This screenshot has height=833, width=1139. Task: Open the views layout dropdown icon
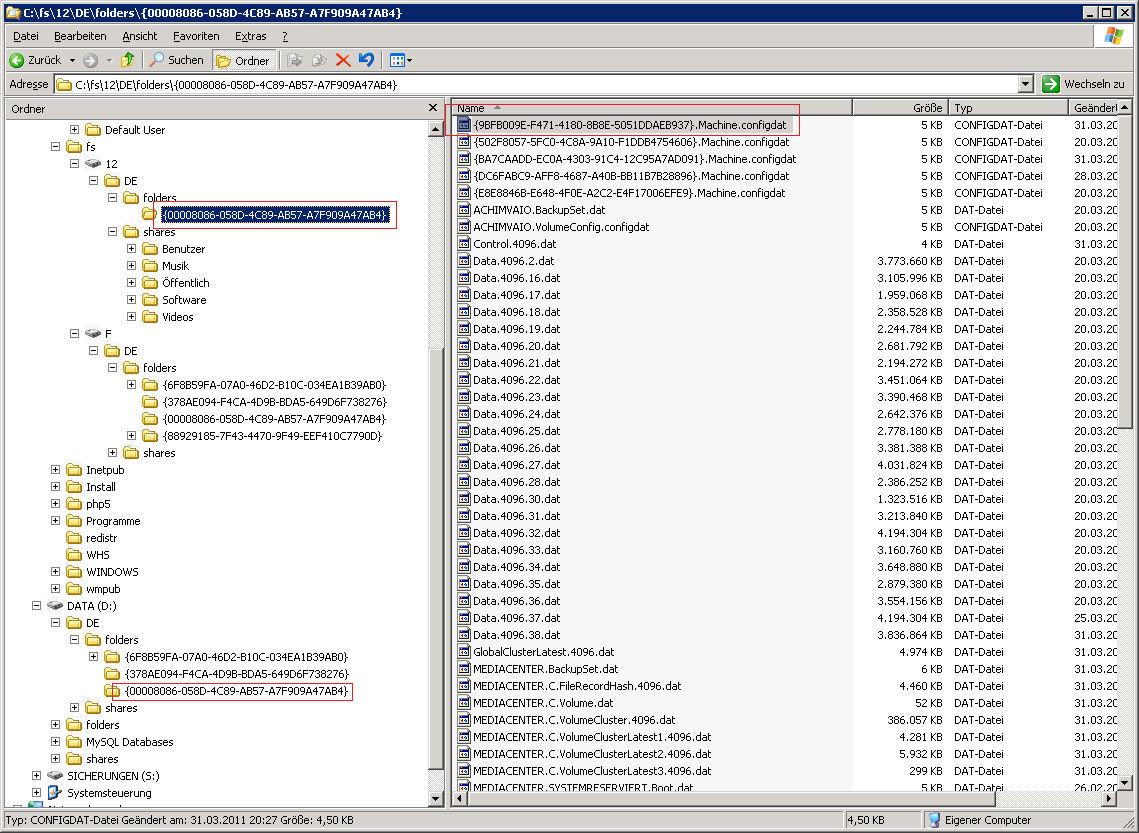click(x=400, y=60)
